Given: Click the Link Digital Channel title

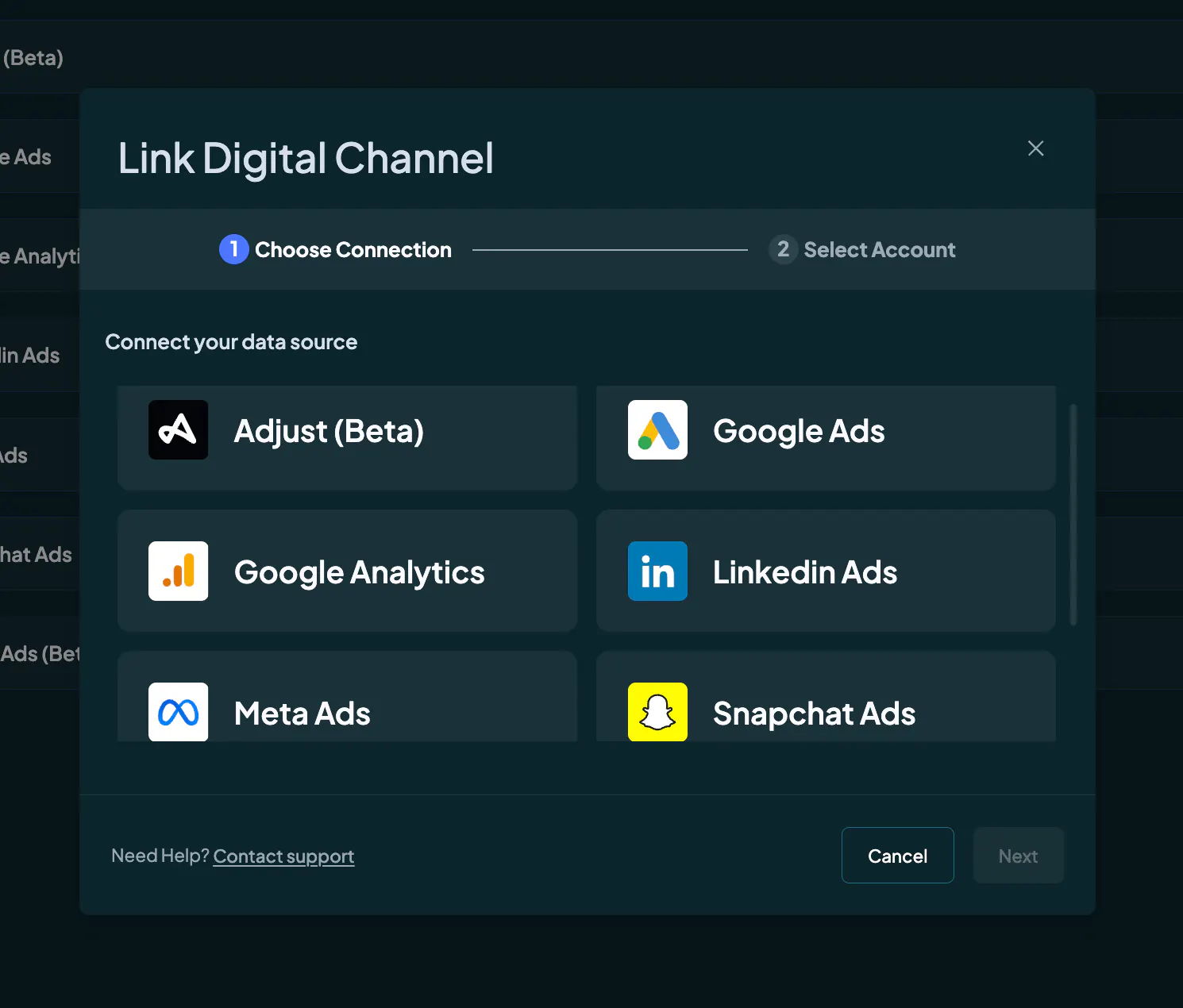Looking at the screenshot, I should [x=306, y=158].
